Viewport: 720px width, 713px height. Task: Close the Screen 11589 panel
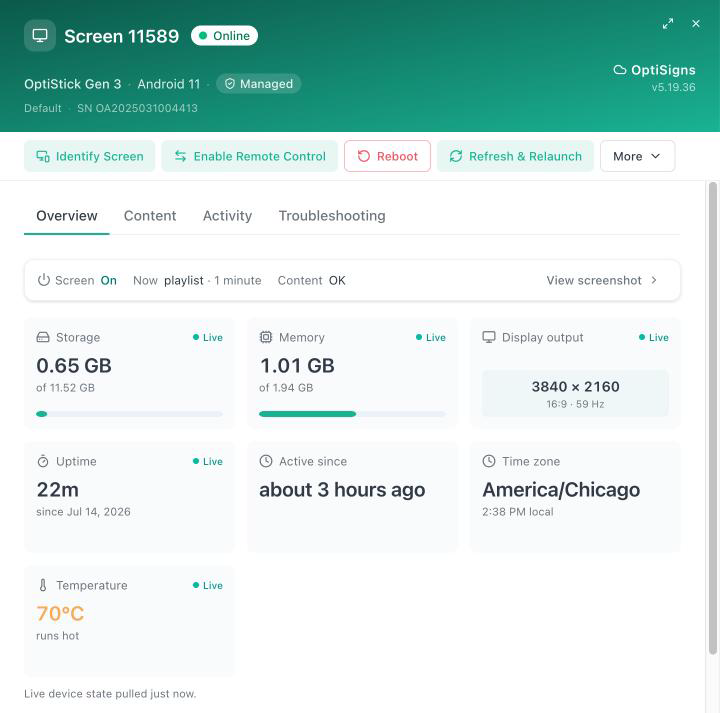coord(696,23)
